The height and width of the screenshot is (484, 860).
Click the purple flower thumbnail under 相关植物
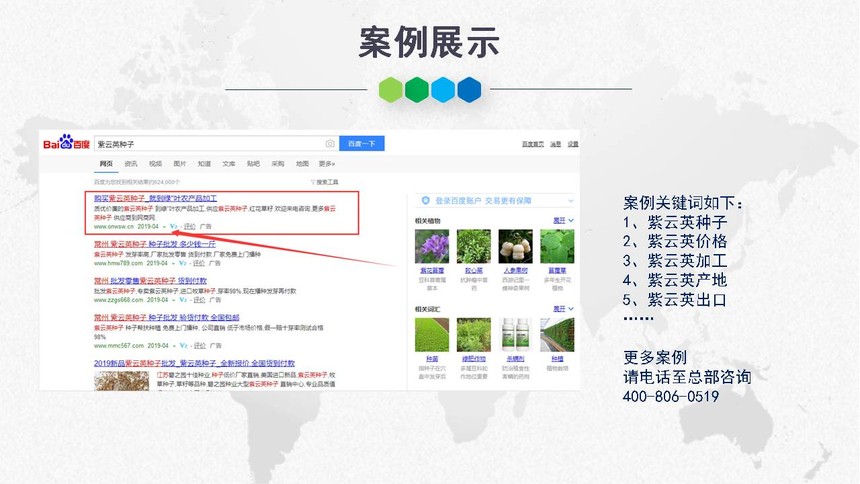(432, 246)
